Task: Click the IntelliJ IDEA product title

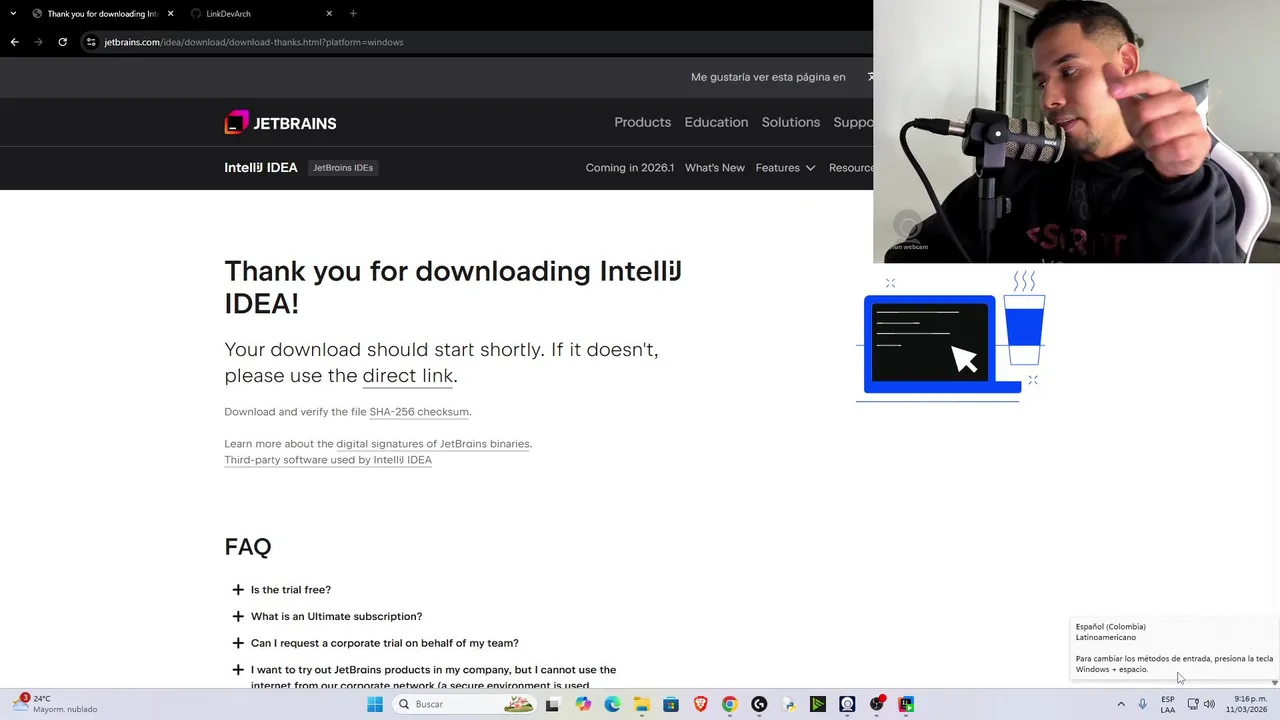Action: point(261,168)
